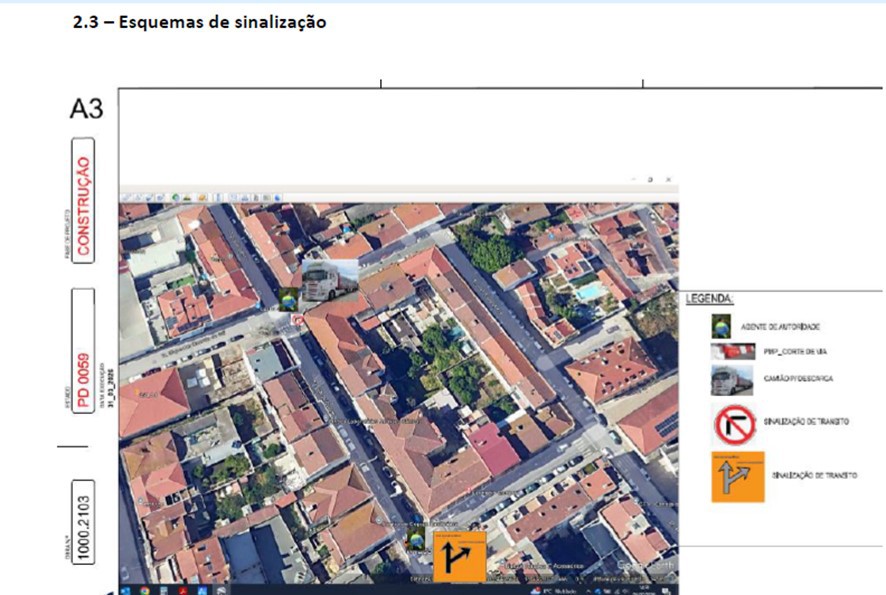This screenshot has width=886, height=595.
Task: Click the red CONSTRUÇÃO stamp
Action: (x=83, y=201)
